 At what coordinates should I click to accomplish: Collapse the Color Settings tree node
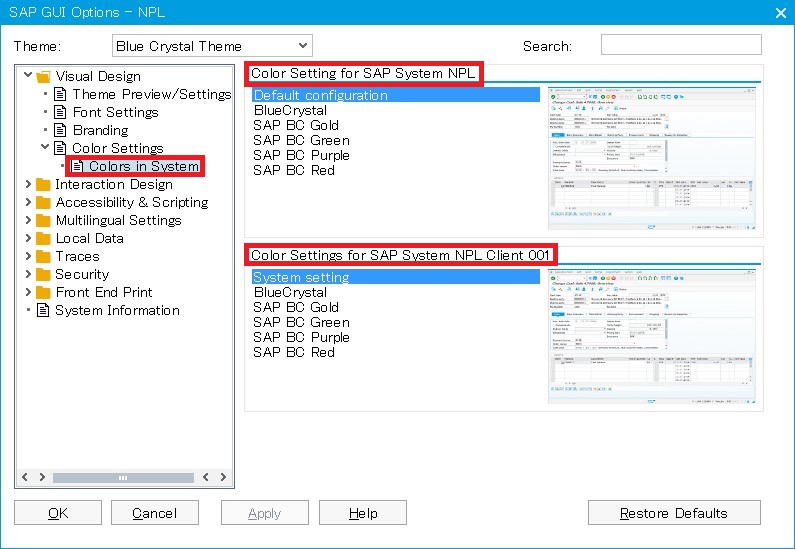(x=45, y=148)
